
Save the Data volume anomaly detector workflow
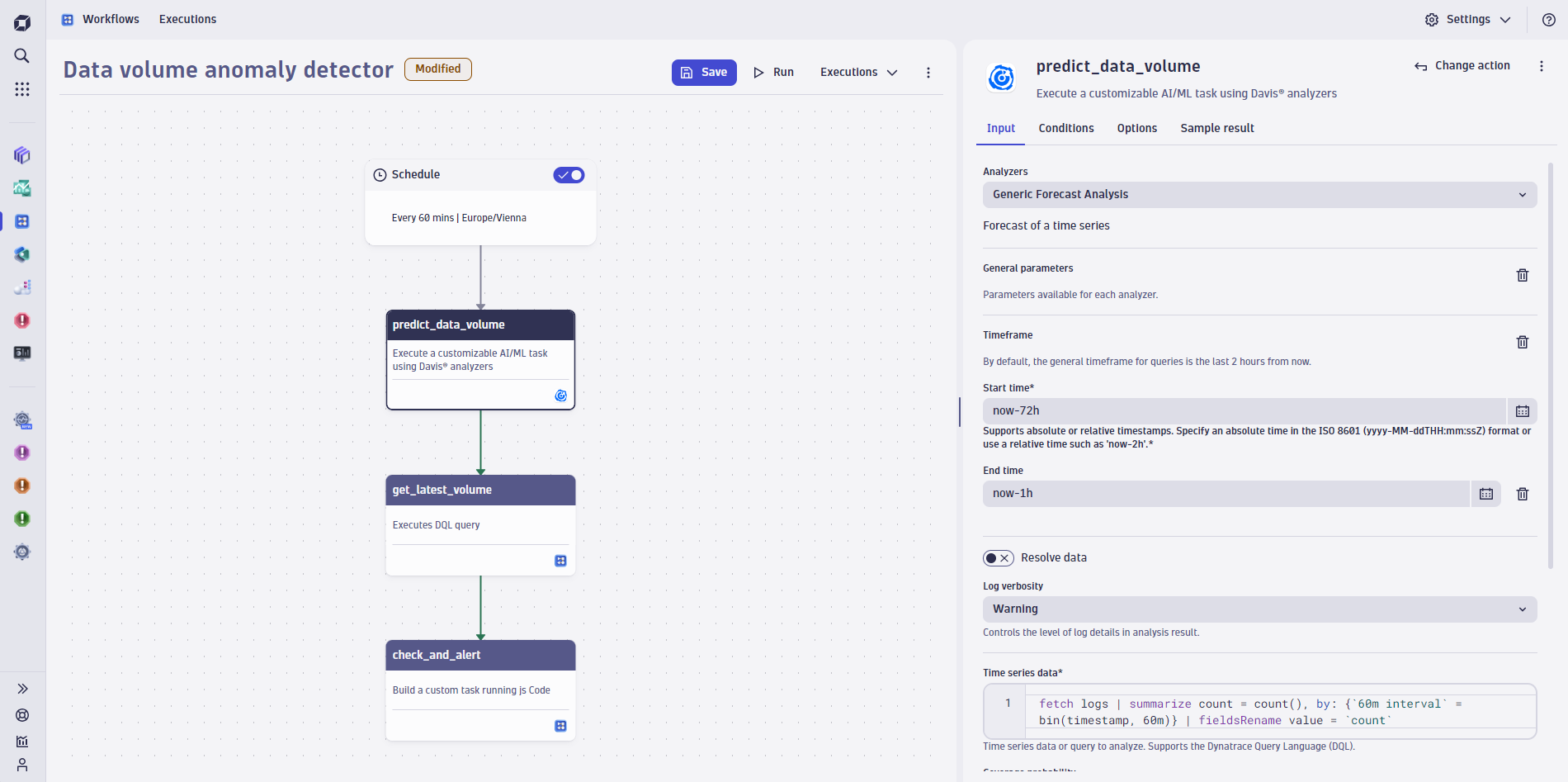703,73
